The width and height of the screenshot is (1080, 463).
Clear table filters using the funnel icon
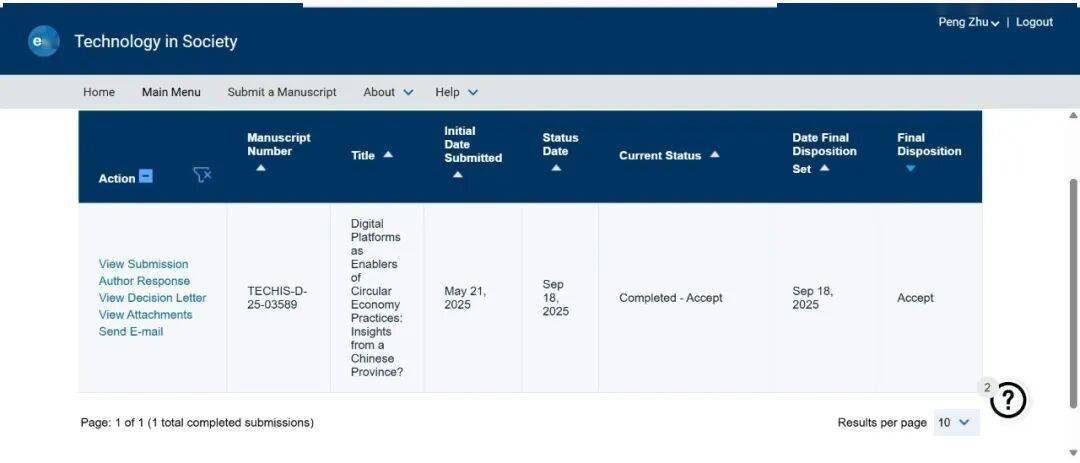tap(202, 176)
